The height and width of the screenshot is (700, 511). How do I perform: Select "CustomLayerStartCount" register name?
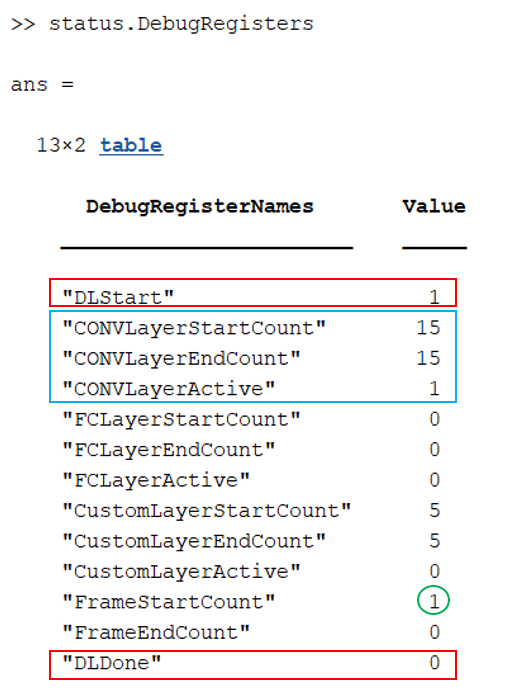207,510
